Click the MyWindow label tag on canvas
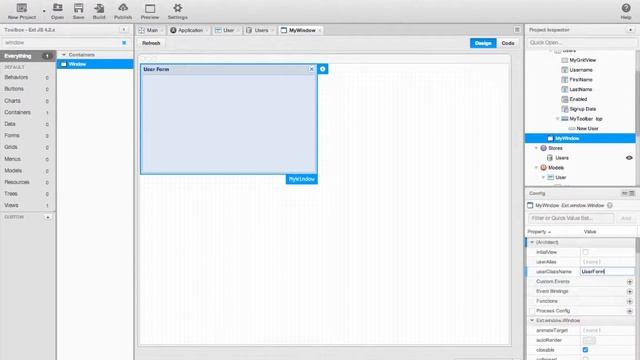Viewport: 640px width, 360px height. point(302,179)
